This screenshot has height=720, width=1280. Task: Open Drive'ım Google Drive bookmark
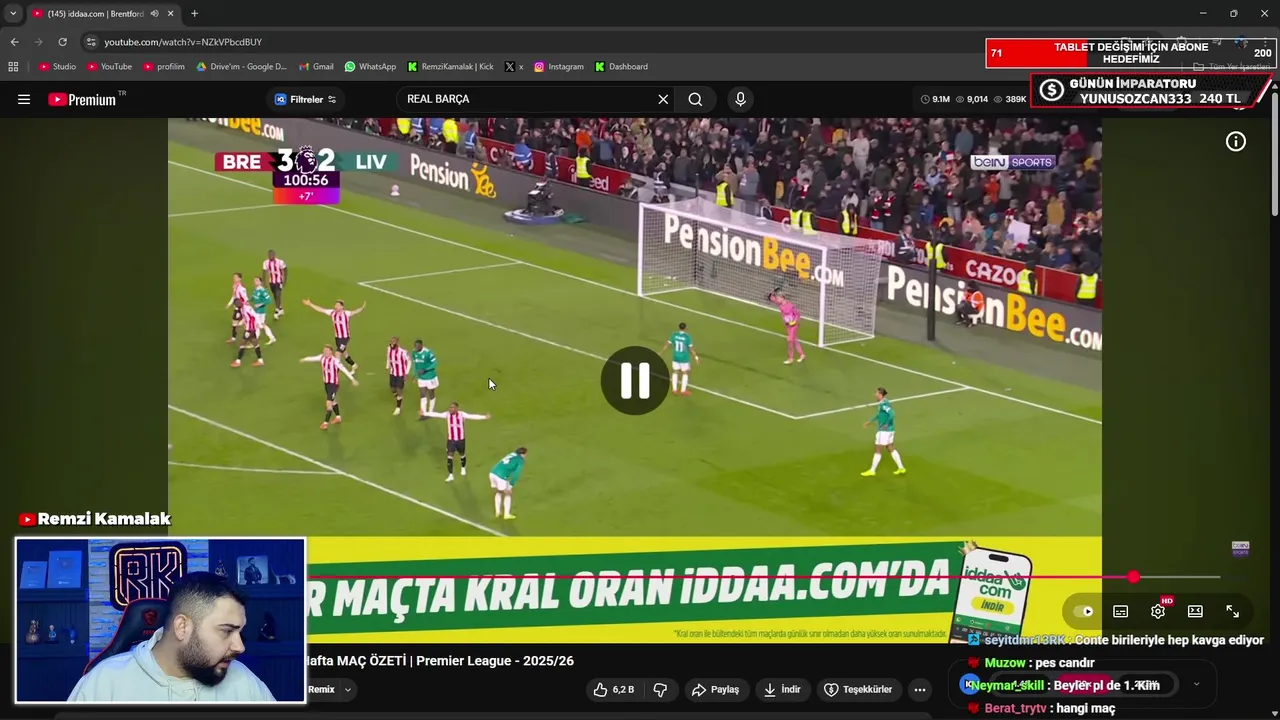(241, 67)
